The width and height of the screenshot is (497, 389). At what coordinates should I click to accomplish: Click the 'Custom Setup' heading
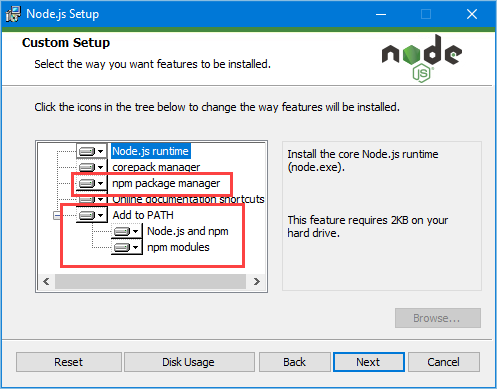(66, 43)
